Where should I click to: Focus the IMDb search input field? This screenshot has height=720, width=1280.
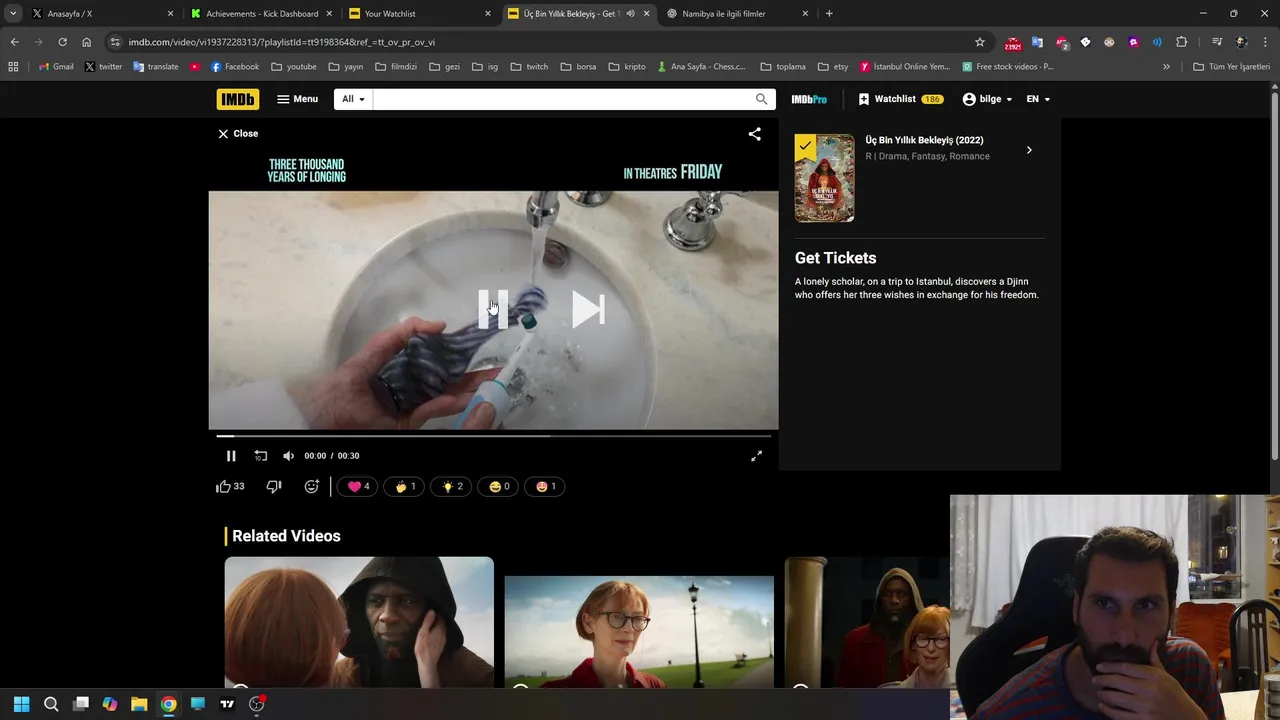(x=561, y=99)
